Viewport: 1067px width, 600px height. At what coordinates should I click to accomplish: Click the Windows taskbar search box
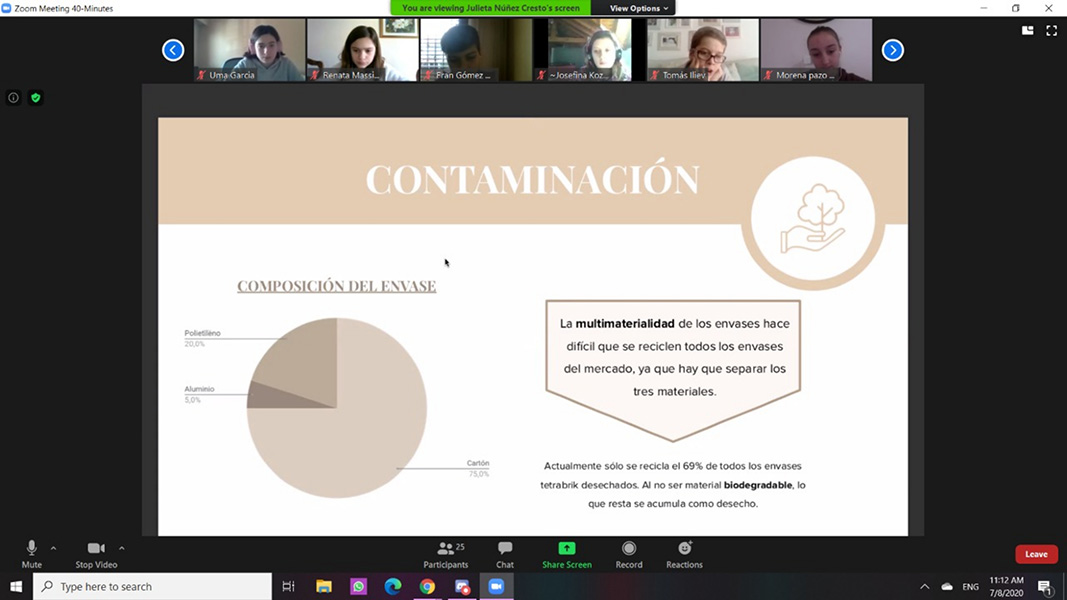[153, 587]
